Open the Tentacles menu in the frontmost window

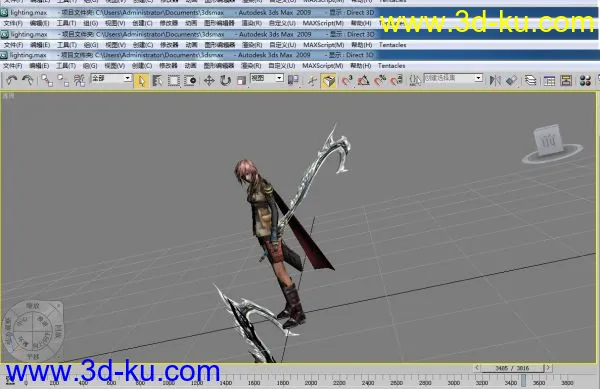coord(391,66)
